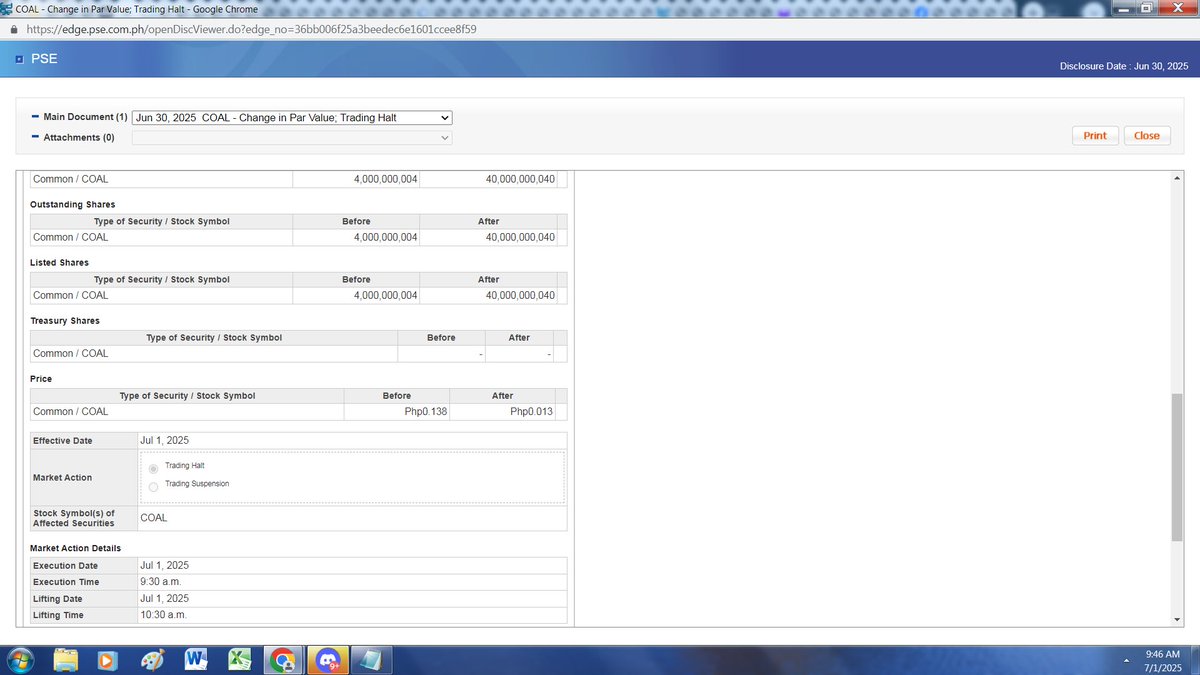Click the Market Action label
The width and height of the screenshot is (1200, 675).
point(62,477)
